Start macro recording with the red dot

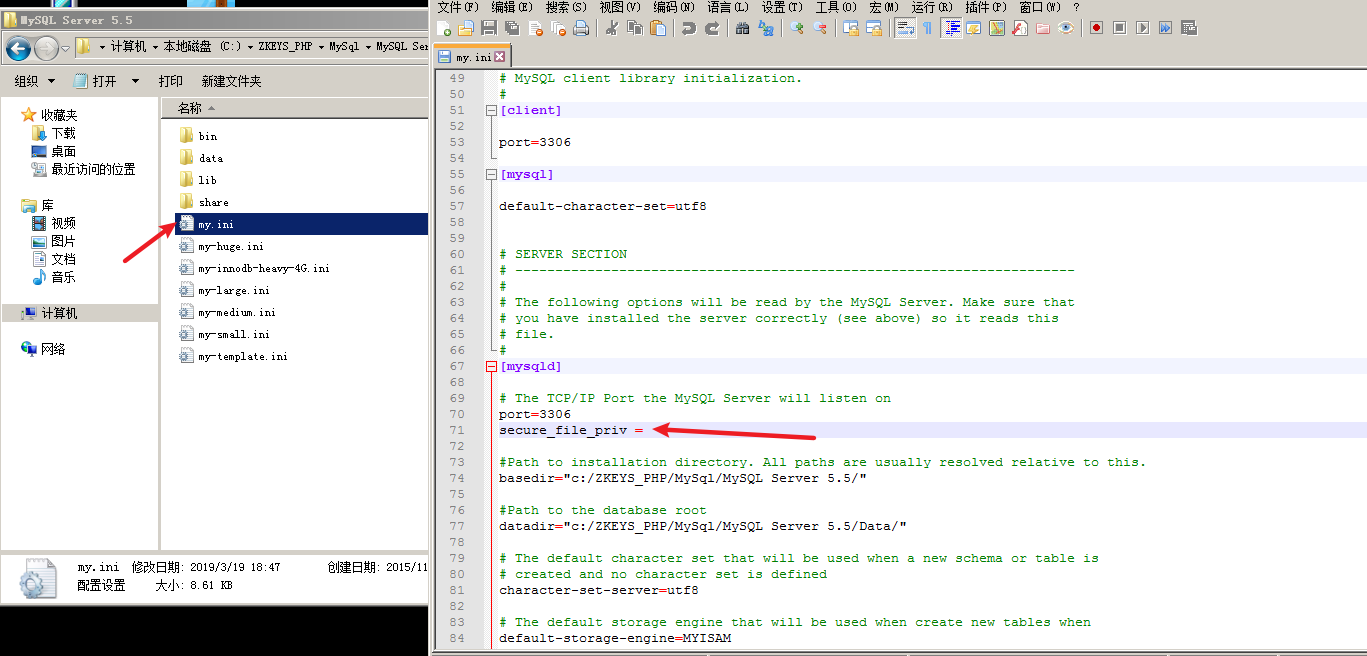(1097, 28)
